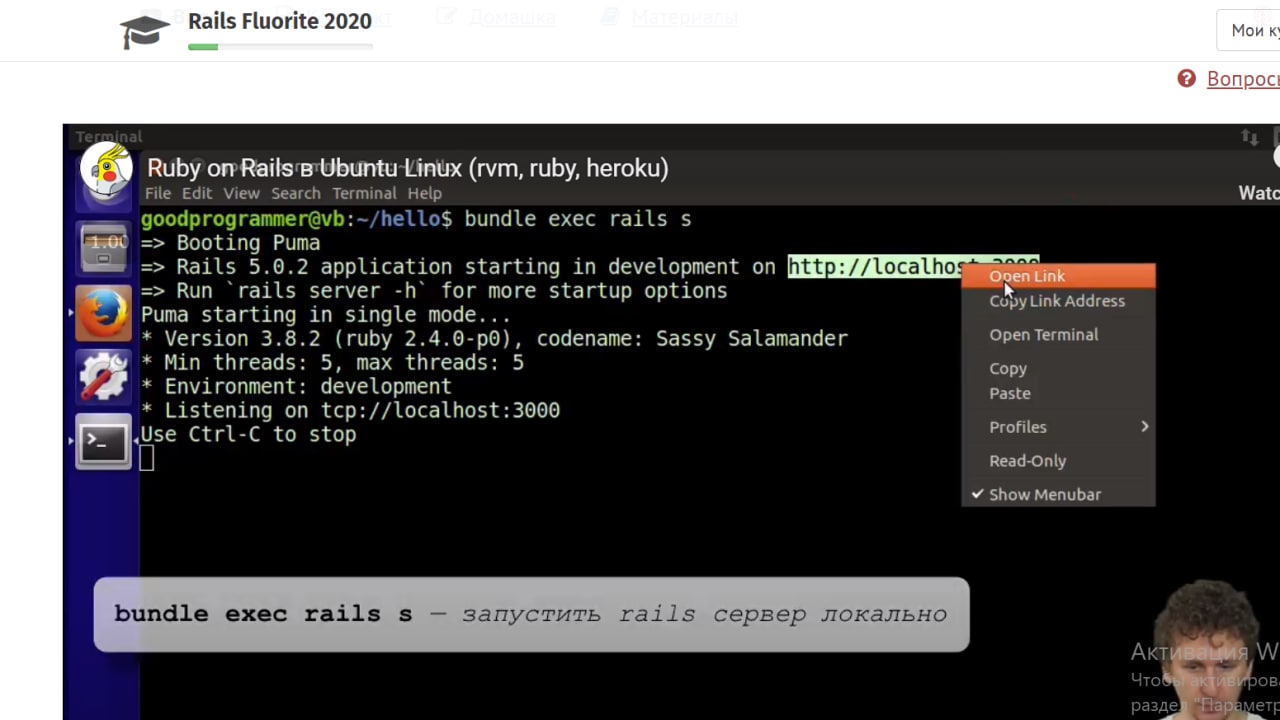Image resolution: width=1280 pixels, height=720 pixels.
Task: Open the bird channel avatar on the video
Action: (x=106, y=168)
